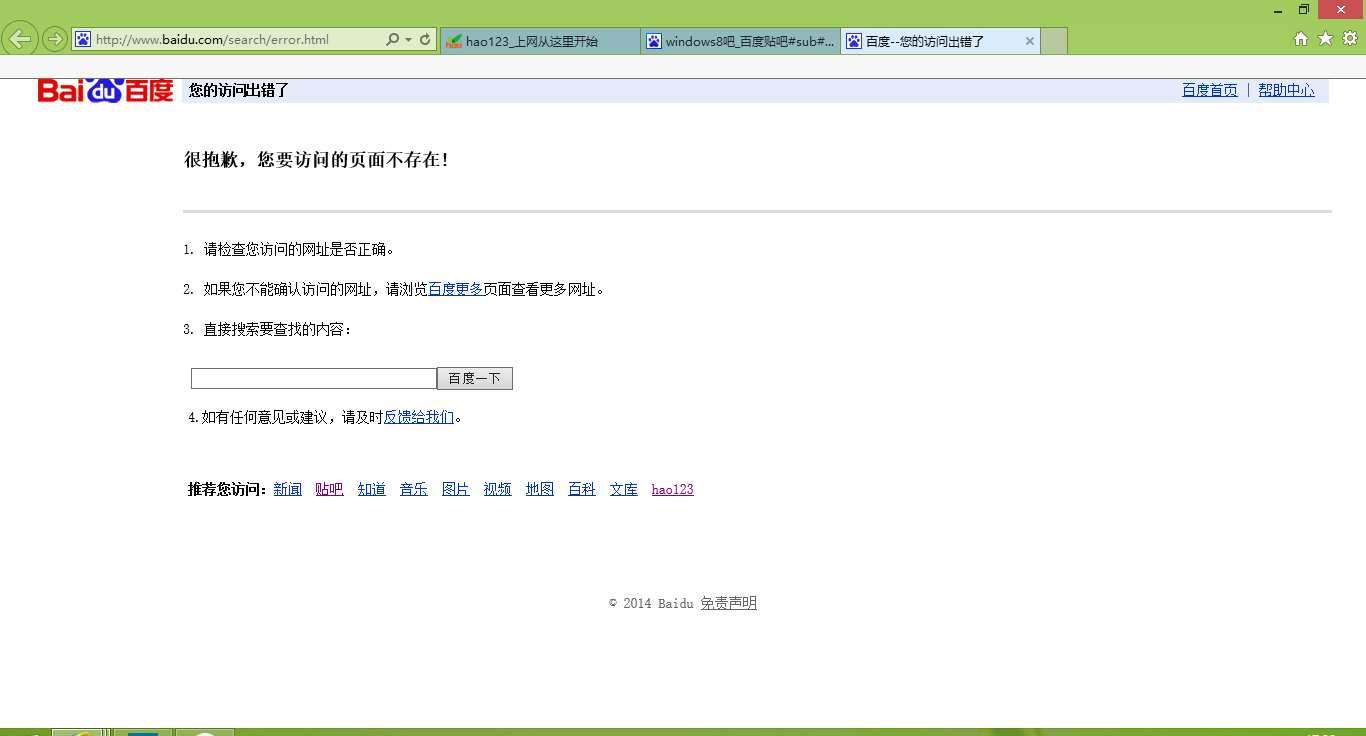Click the 推荐您访问 label
This screenshot has width=1366, height=736.
(x=227, y=489)
